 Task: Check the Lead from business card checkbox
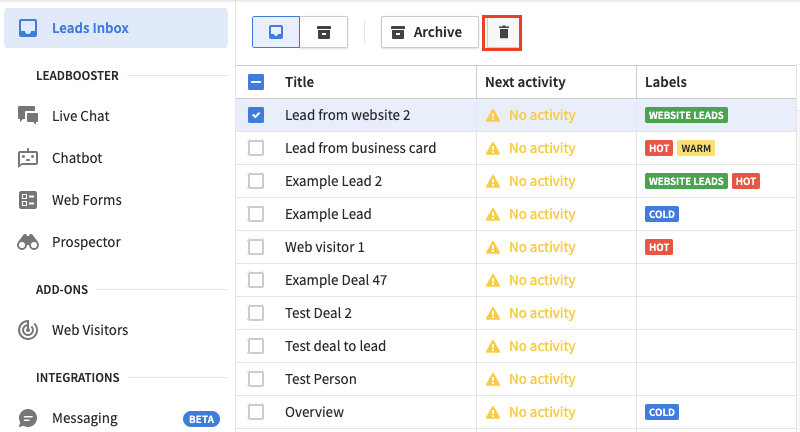tap(256, 148)
